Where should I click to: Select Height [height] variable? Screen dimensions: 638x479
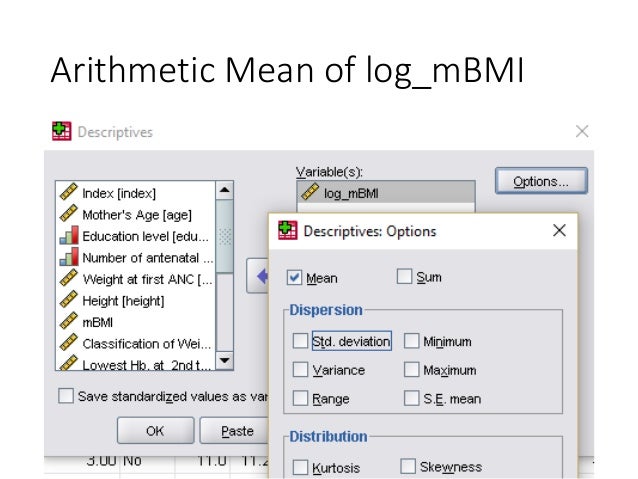click(x=135, y=300)
